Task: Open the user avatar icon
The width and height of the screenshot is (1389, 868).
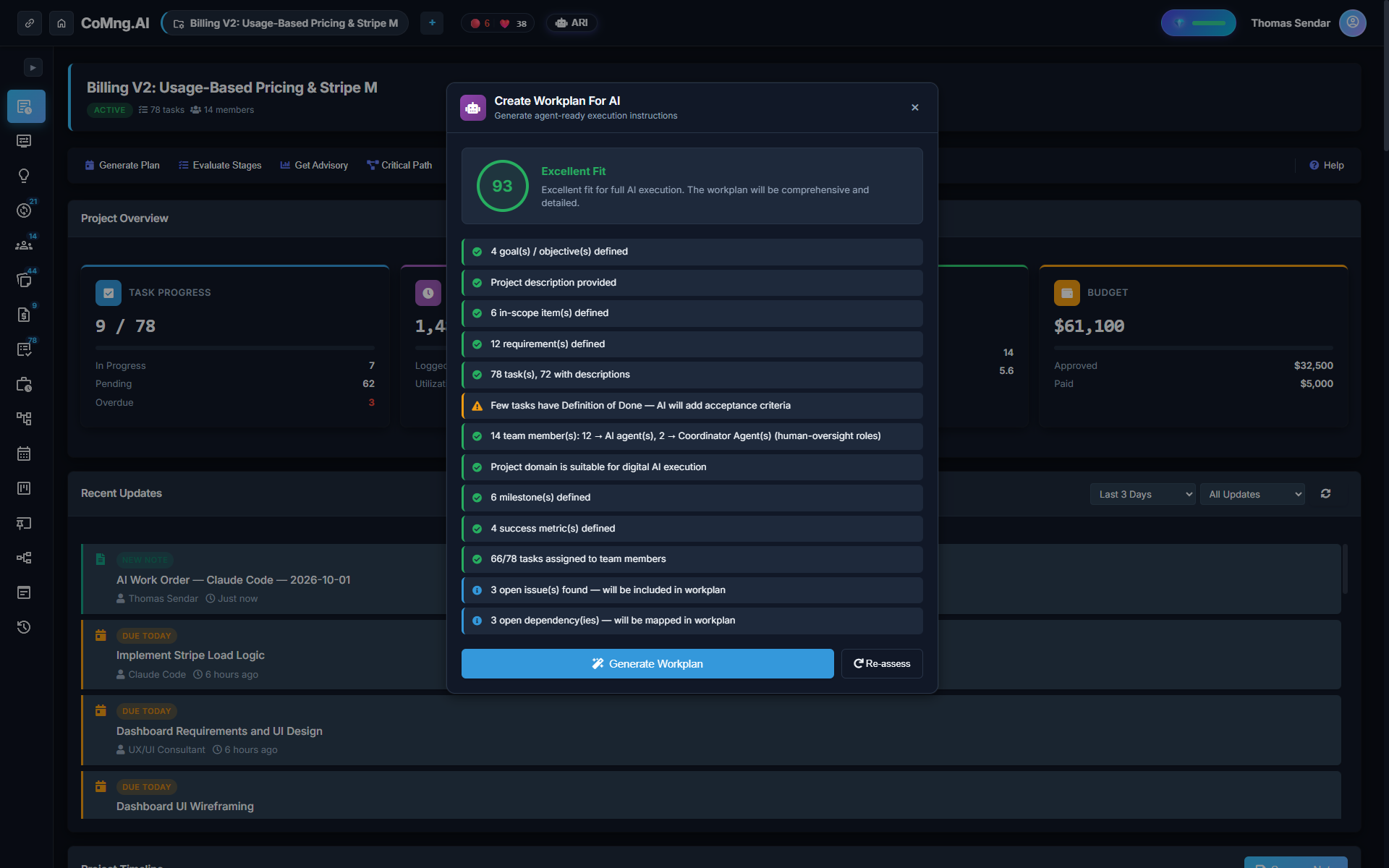Action: point(1352,23)
